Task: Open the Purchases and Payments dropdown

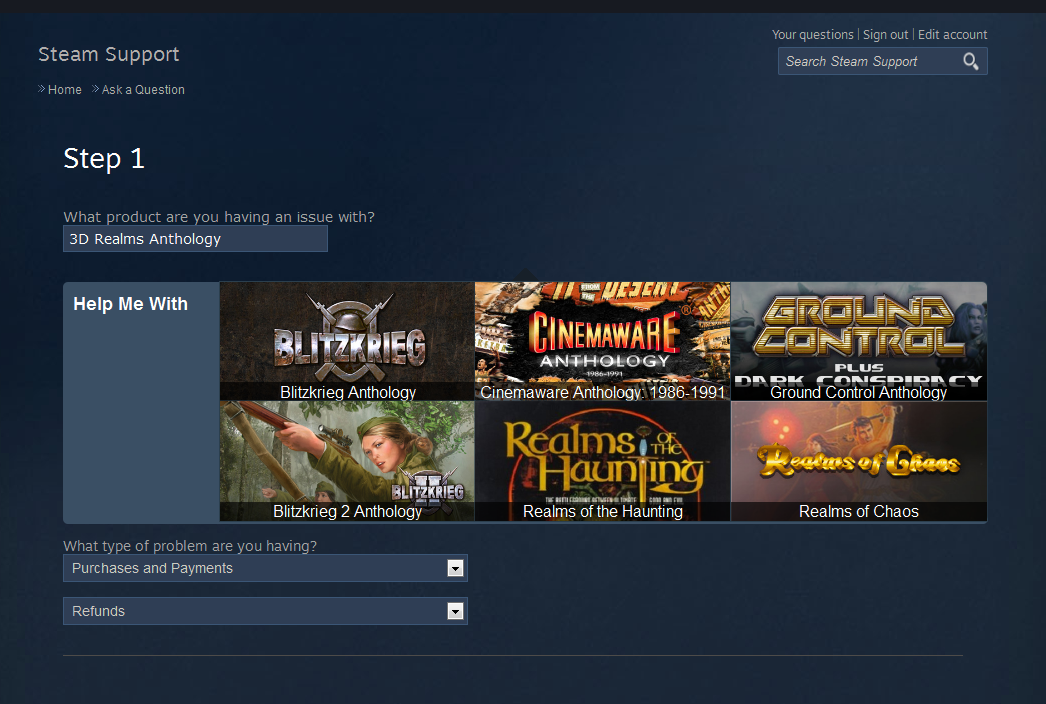Action: (x=265, y=568)
